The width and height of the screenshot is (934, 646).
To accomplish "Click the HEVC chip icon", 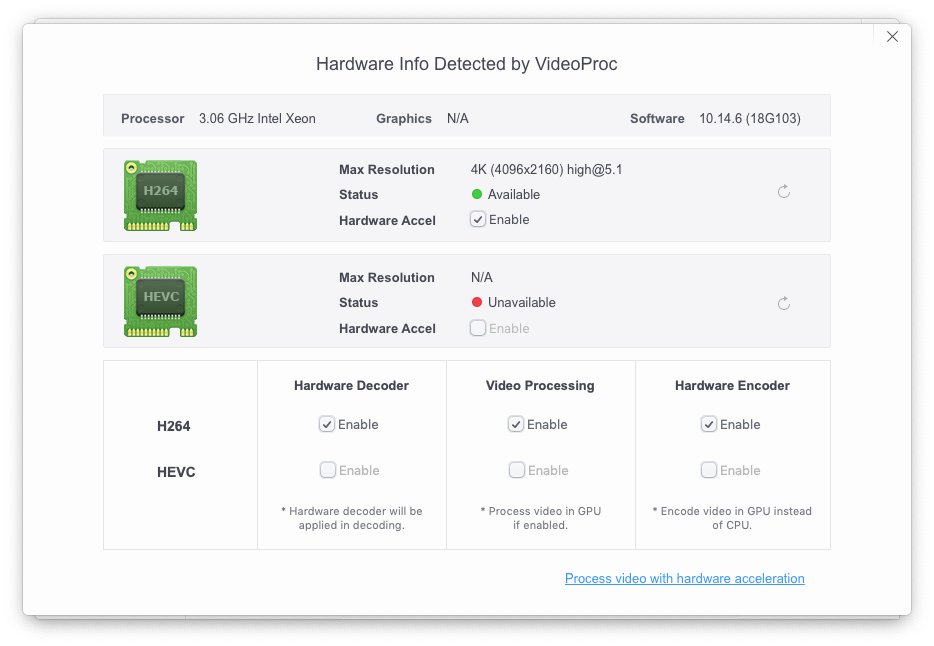I will [x=160, y=301].
